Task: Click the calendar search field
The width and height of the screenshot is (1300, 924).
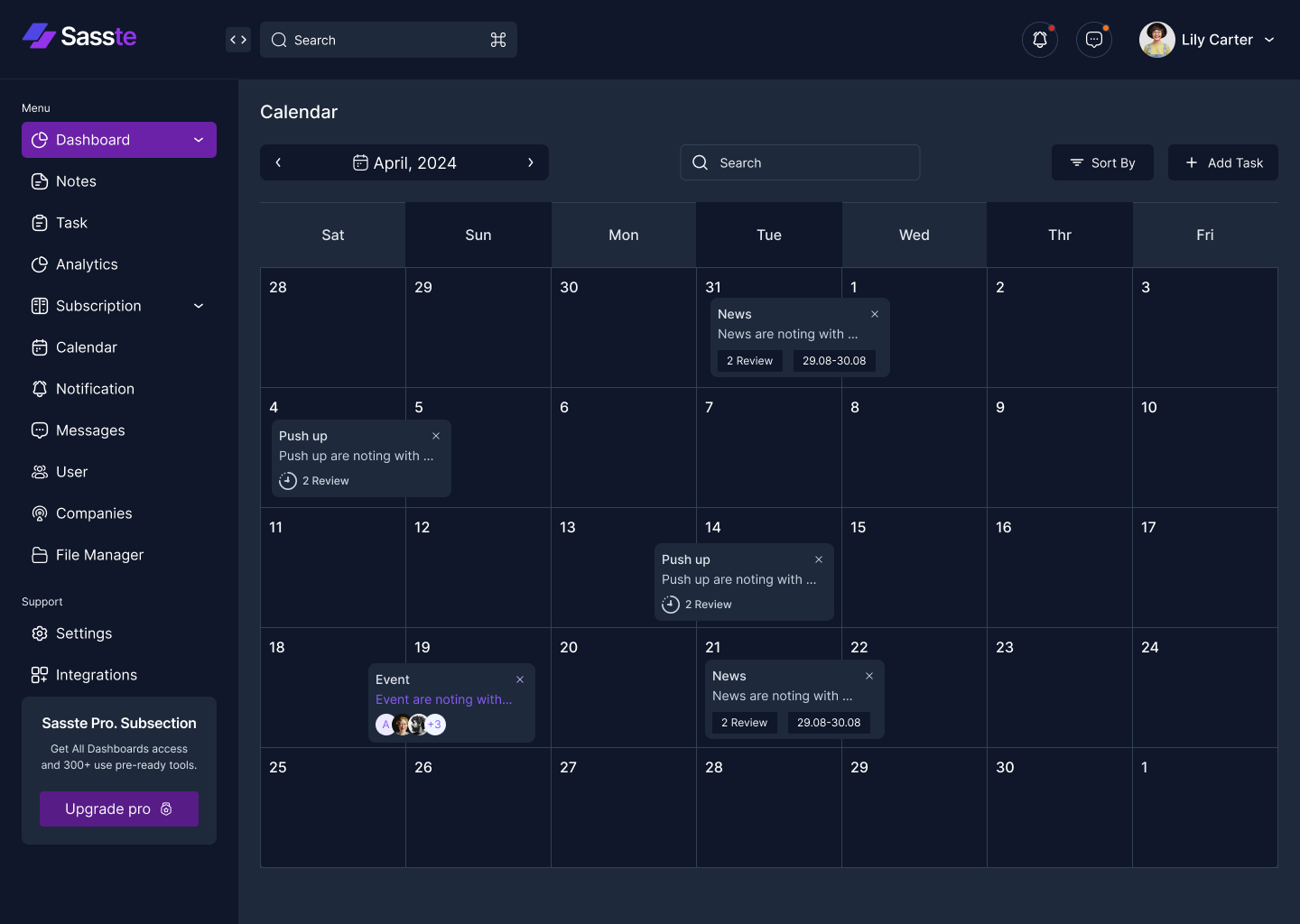Action: click(x=800, y=162)
